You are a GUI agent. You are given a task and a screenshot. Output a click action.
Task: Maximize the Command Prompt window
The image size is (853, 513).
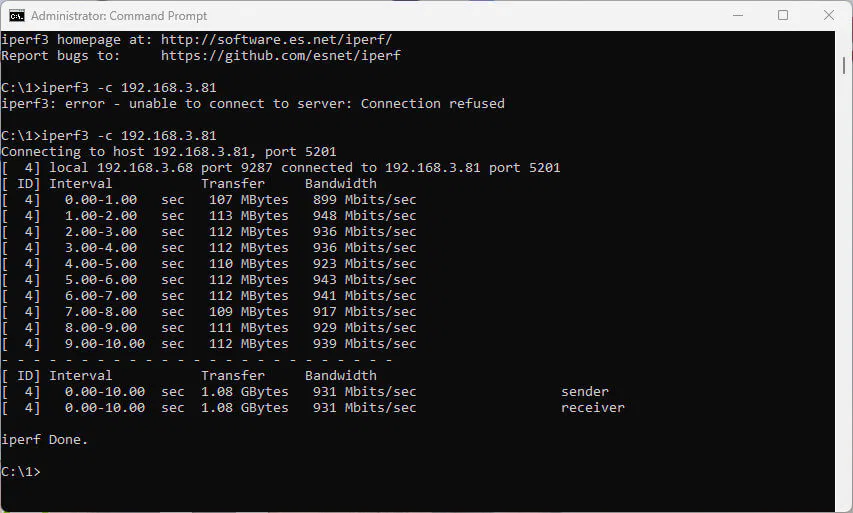783,16
